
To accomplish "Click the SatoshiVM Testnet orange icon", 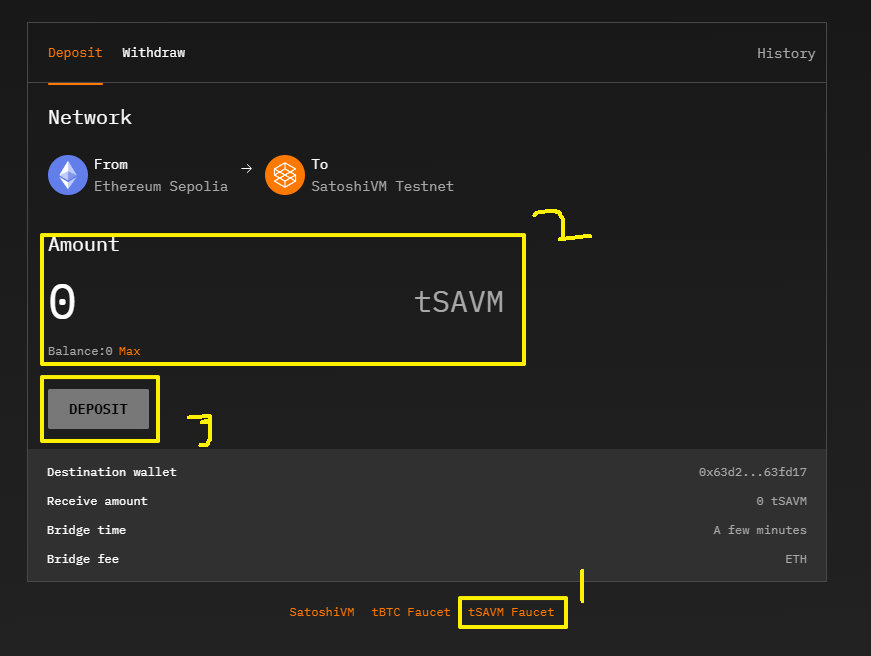I will coord(285,175).
